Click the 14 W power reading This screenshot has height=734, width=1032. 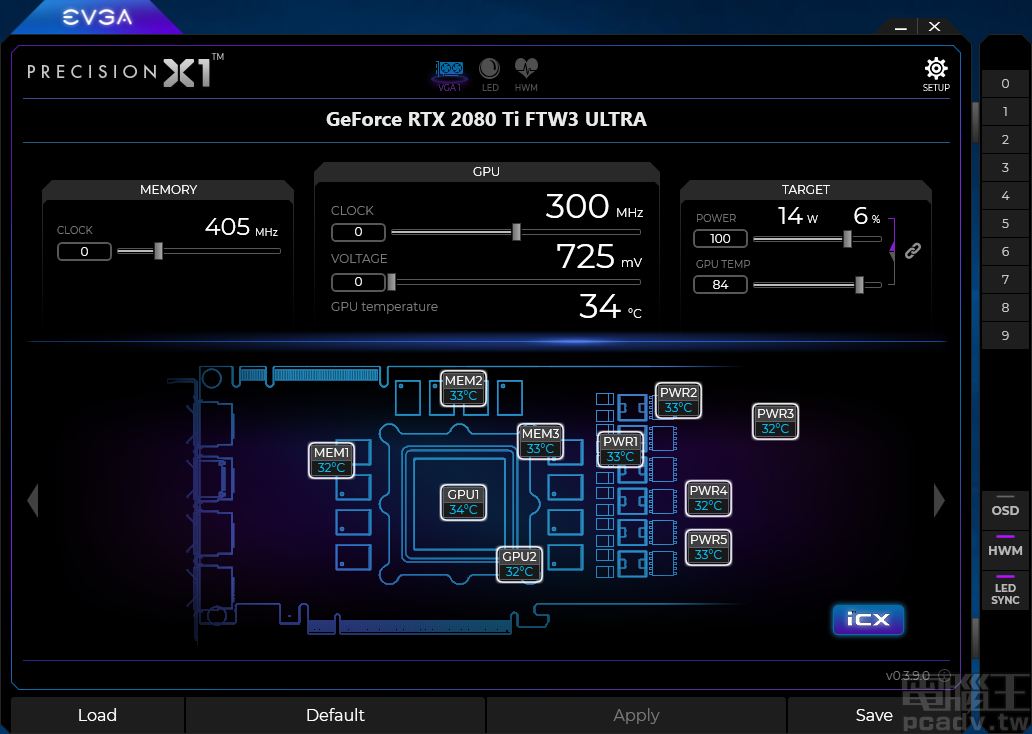(798, 216)
